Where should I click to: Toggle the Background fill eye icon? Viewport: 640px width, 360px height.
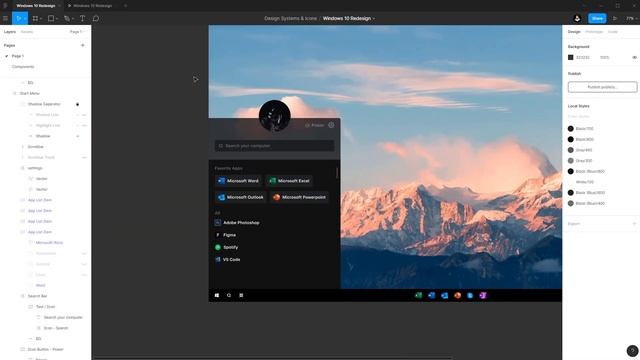pos(634,58)
